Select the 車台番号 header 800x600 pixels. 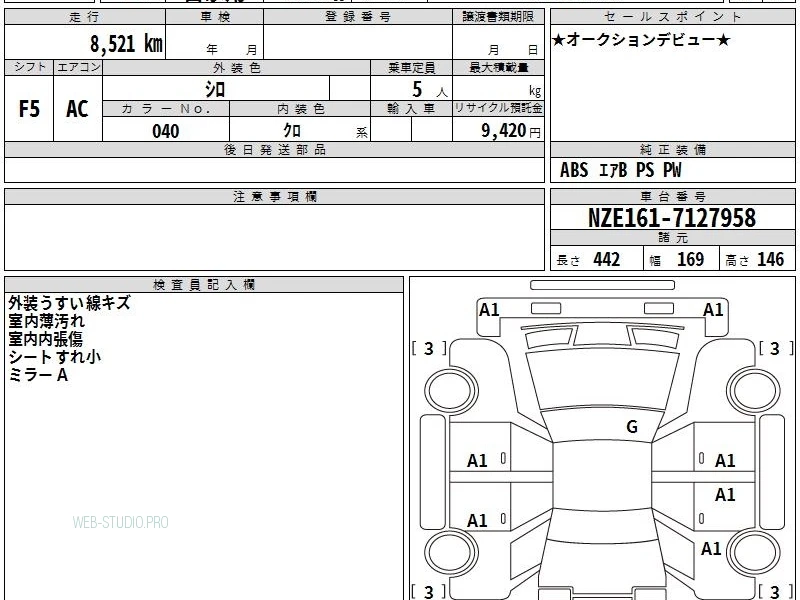[x=672, y=197]
